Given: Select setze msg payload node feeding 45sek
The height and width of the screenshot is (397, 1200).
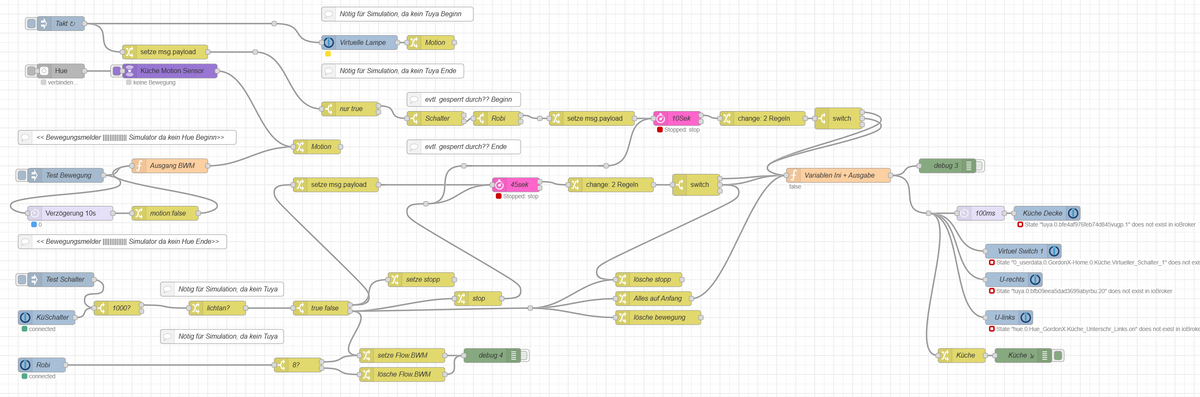Looking at the screenshot, I should pyautogui.click(x=335, y=184).
